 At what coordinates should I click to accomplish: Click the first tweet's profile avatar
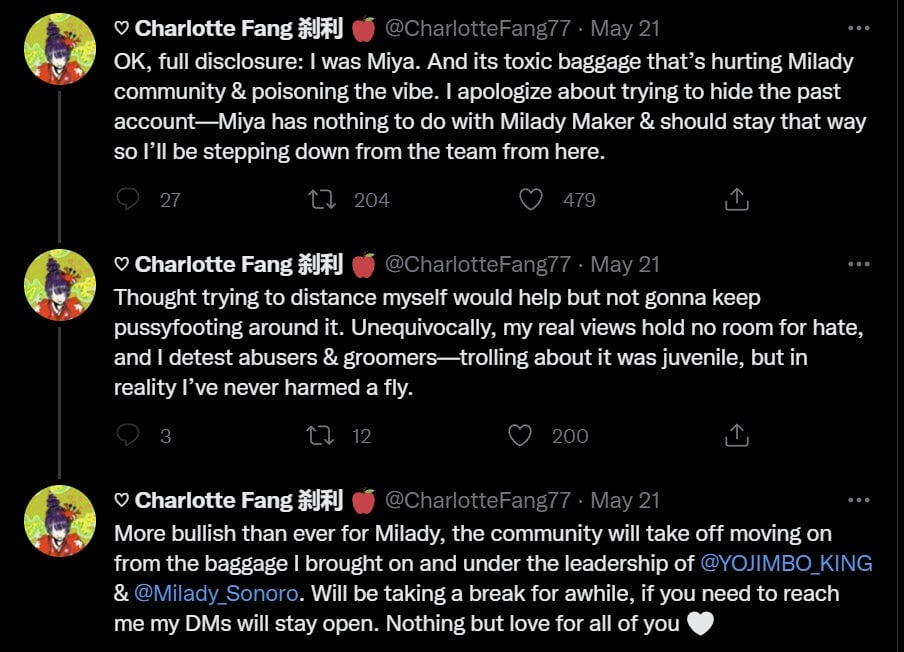coord(59,49)
